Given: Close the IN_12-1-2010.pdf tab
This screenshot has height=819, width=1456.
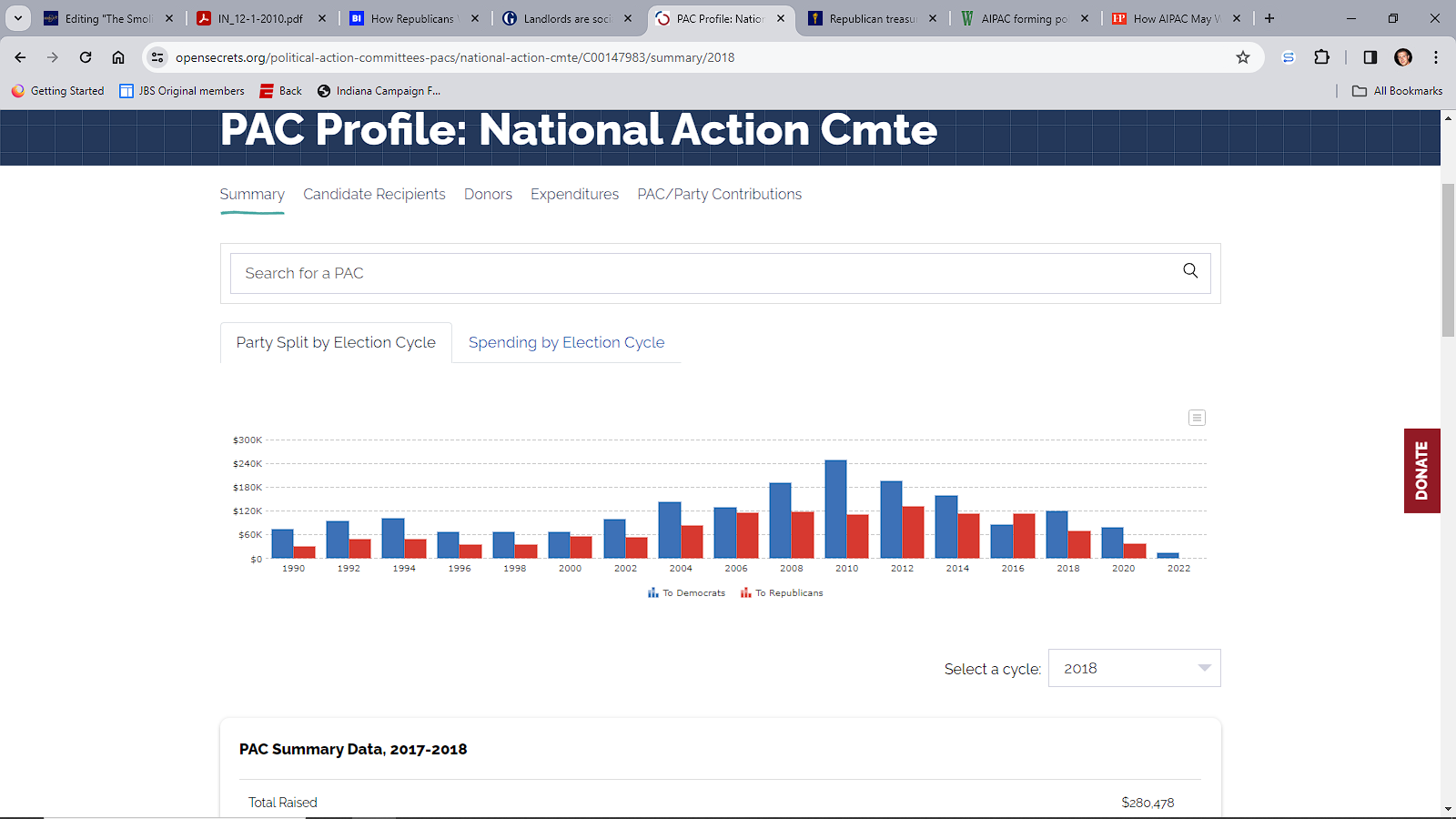Looking at the screenshot, I should tap(322, 18).
